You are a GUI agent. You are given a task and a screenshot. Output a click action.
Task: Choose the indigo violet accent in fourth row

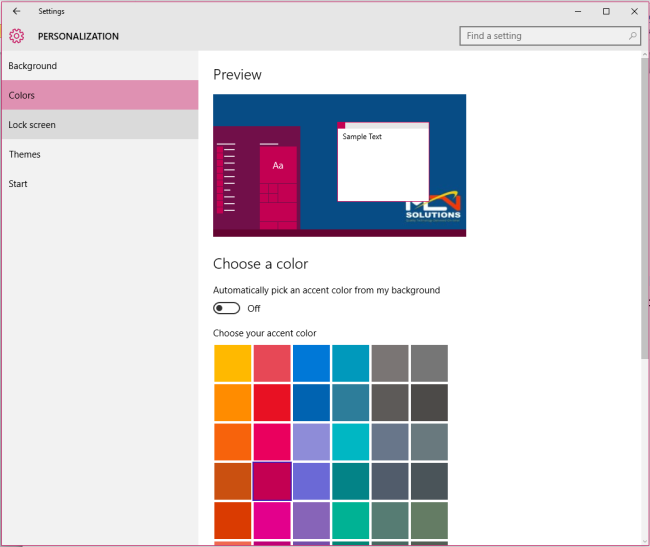pyautogui.click(x=311, y=481)
